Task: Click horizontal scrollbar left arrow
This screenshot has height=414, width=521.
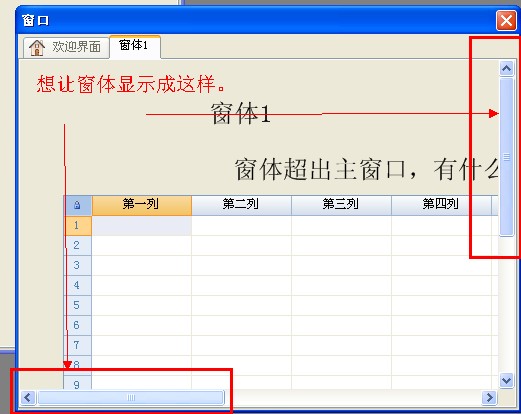Action: point(28,397)
